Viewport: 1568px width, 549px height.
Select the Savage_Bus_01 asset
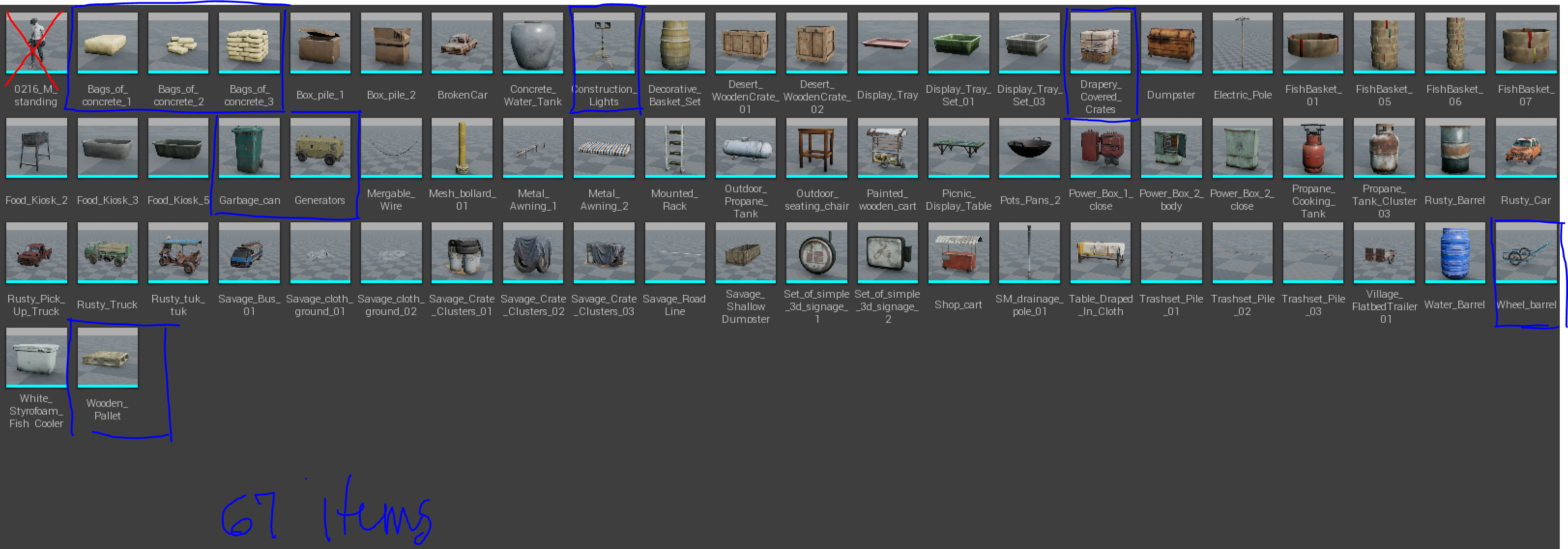249,253
